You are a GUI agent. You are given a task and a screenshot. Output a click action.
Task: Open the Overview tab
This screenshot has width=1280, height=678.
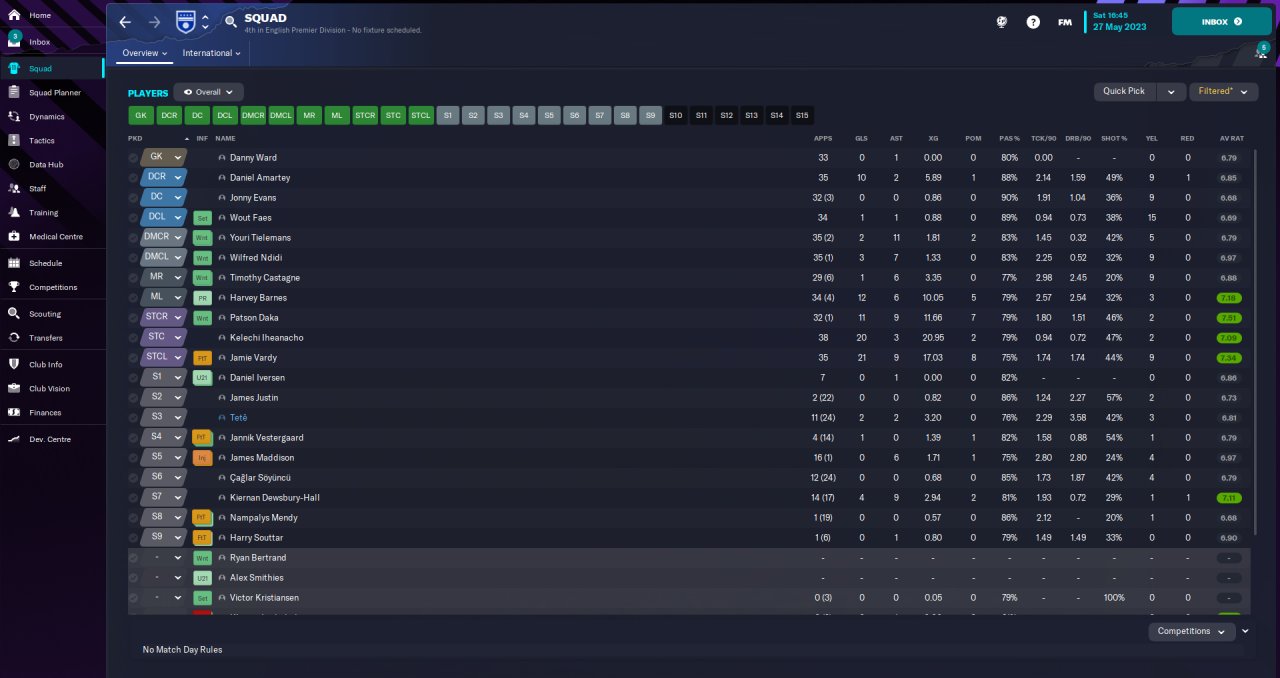[144, 53]
